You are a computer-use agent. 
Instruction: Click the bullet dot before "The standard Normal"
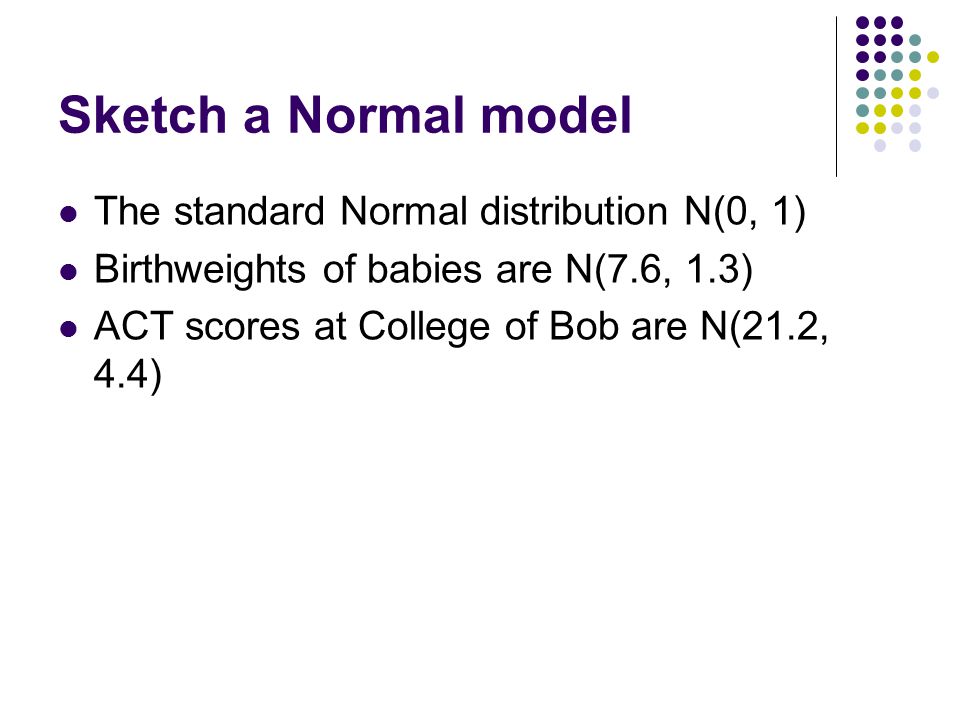(x=69, y=214)
